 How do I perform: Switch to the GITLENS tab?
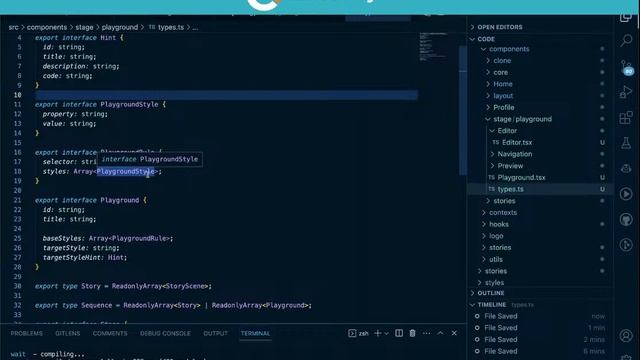pyautogui.click(x=68, y=333)
